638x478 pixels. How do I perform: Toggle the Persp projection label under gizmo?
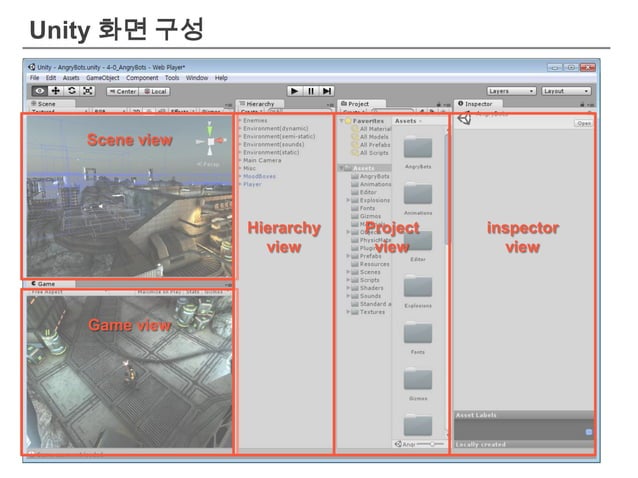pyautogui.click(x=208, y=164)
